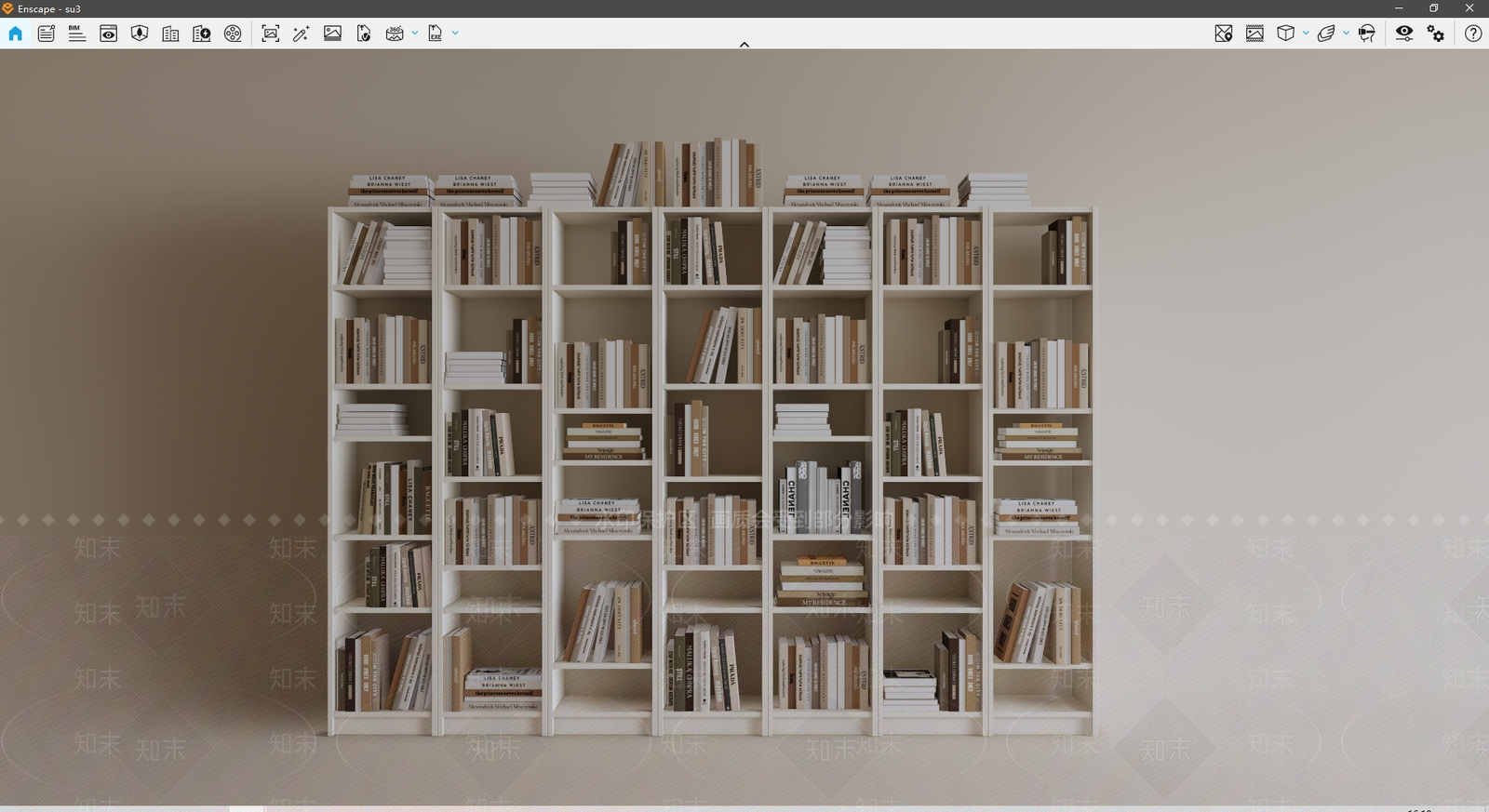Open the video editor film reel icon
Screen dimensions: 1489x812
click(233, 33)
